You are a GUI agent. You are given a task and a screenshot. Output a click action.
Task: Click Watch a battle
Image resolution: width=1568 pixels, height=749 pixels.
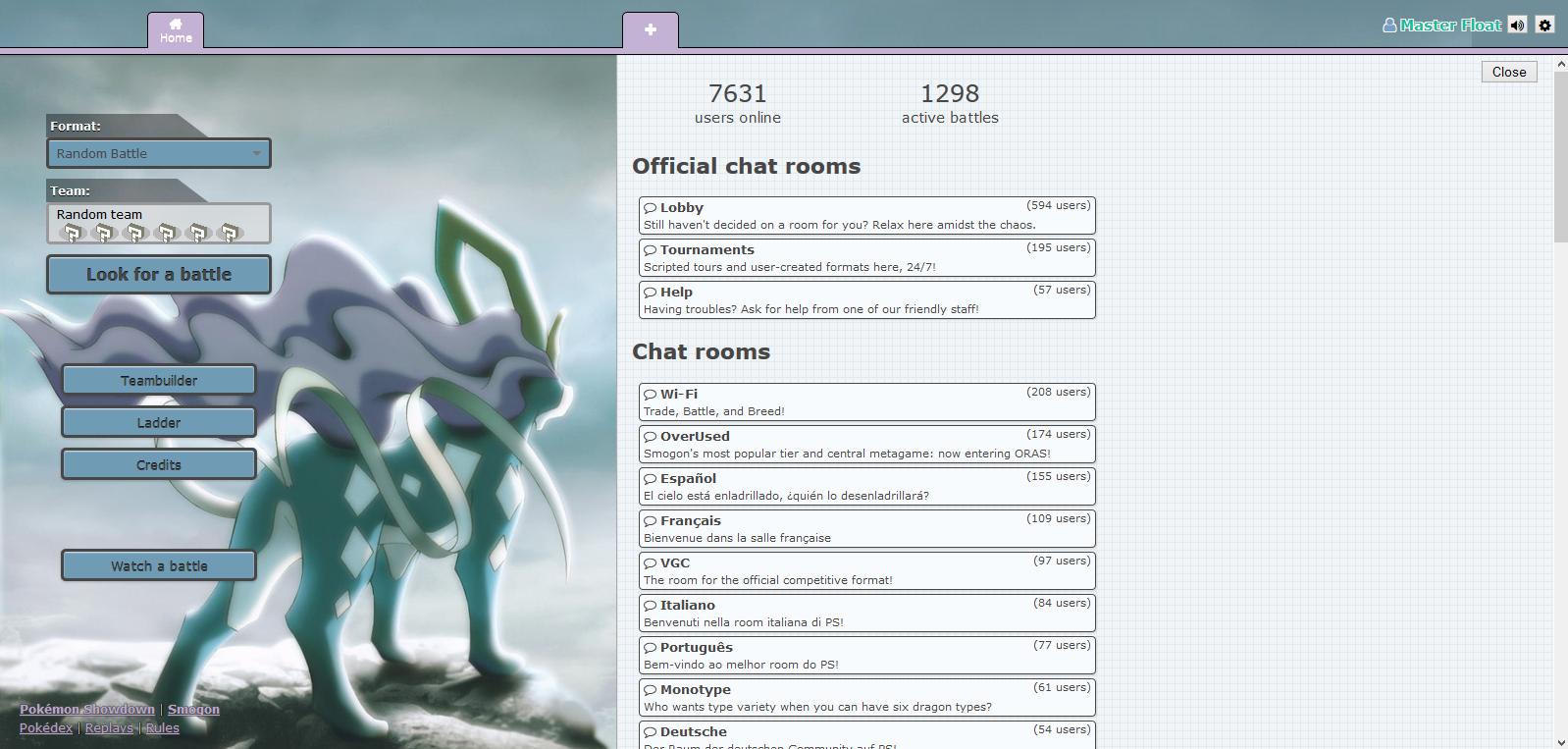tap(159, 565)
